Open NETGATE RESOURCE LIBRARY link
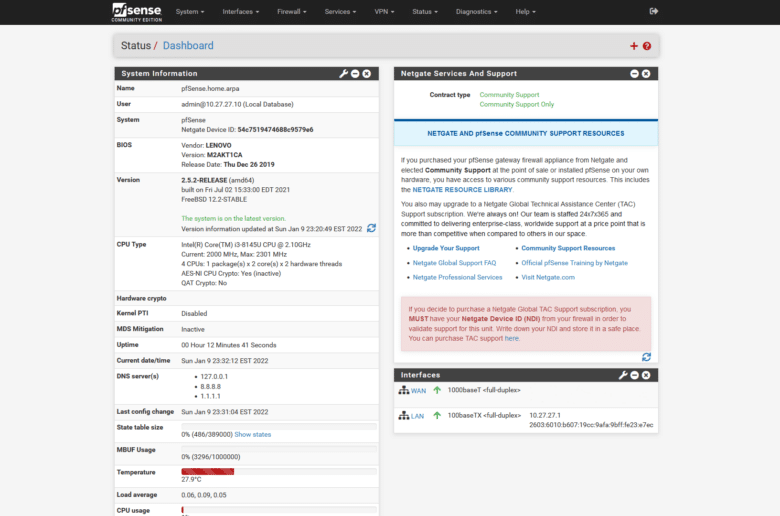Screen dimensions: 780x516 coord(462,190)
